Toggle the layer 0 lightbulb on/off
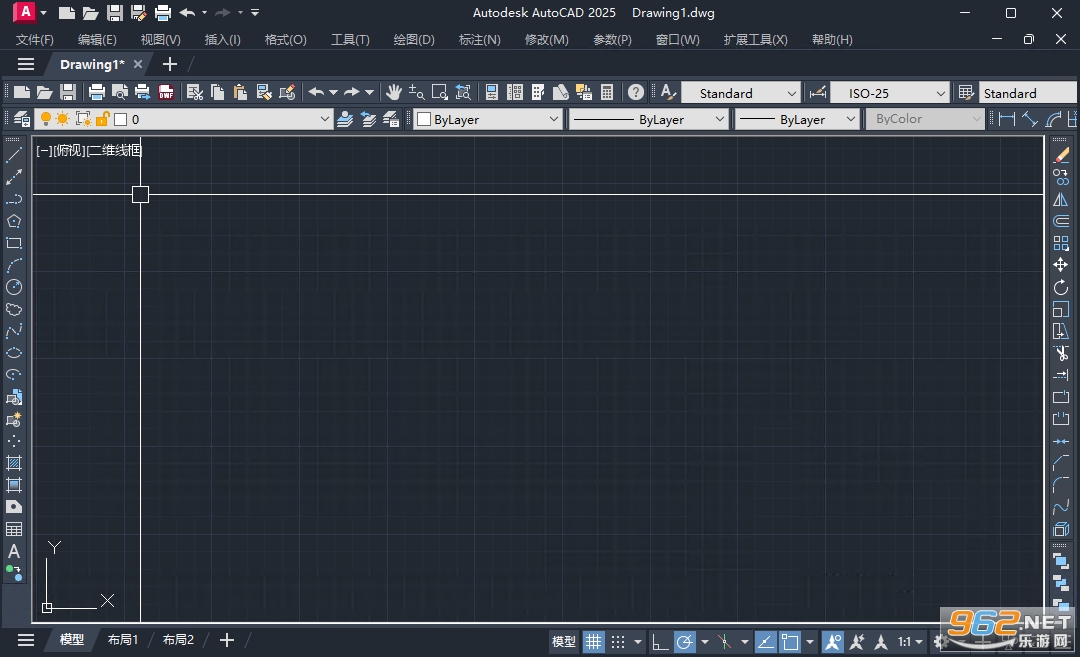Viewport: 1080px width, 657px height. 45,119
